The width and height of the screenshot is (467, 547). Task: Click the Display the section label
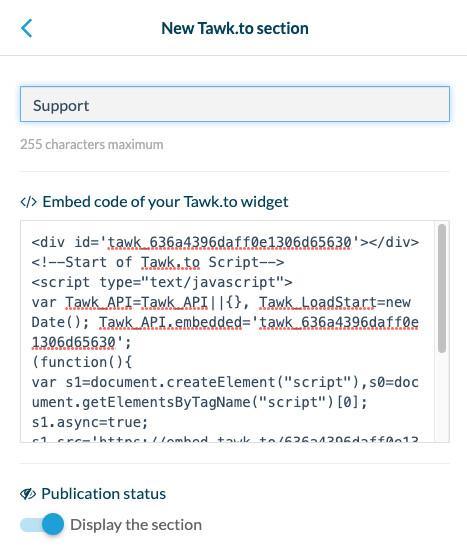[136, 525]
